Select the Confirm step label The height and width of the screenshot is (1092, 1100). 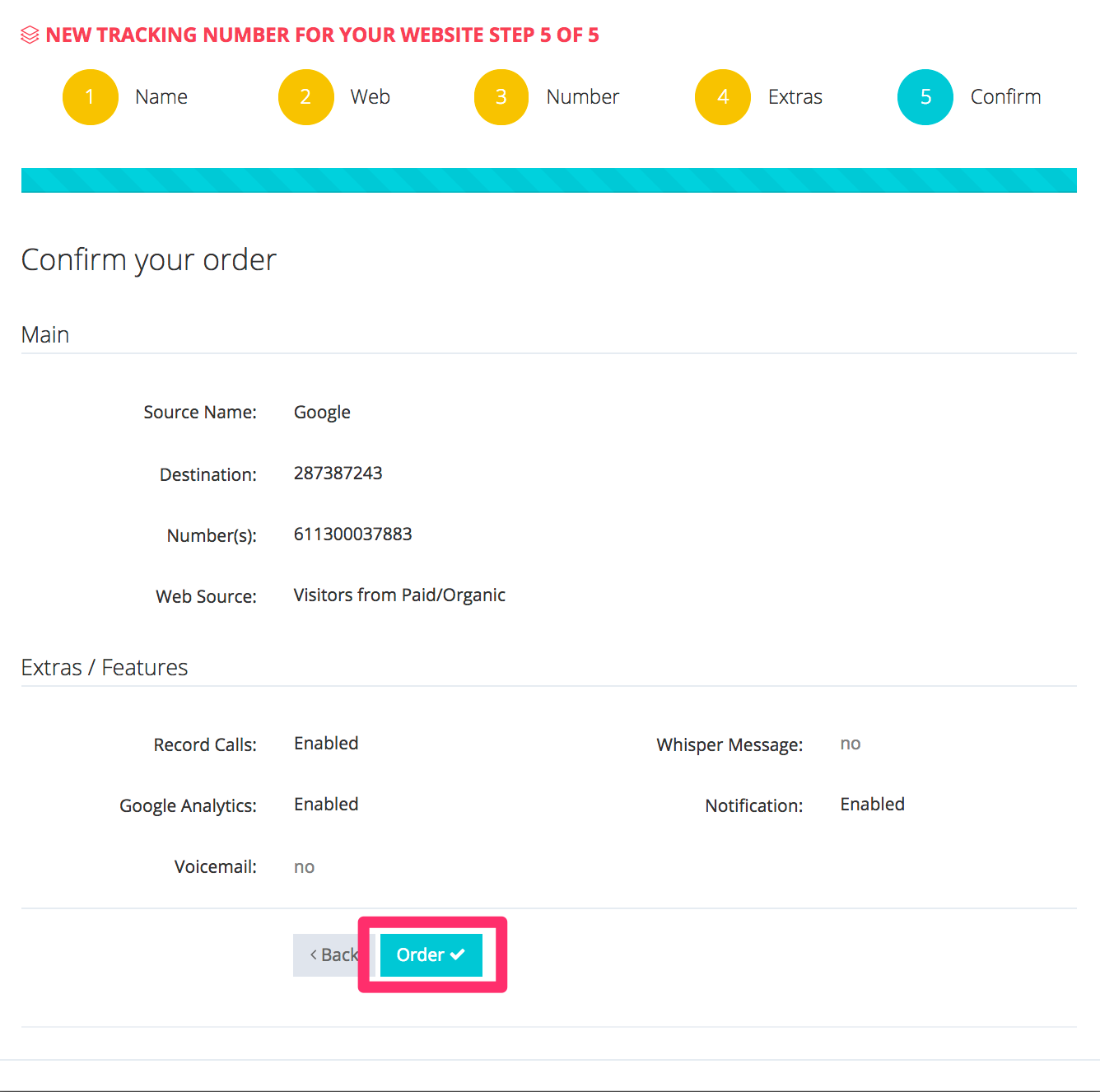pyautogui.click(x=1004, y=97)
